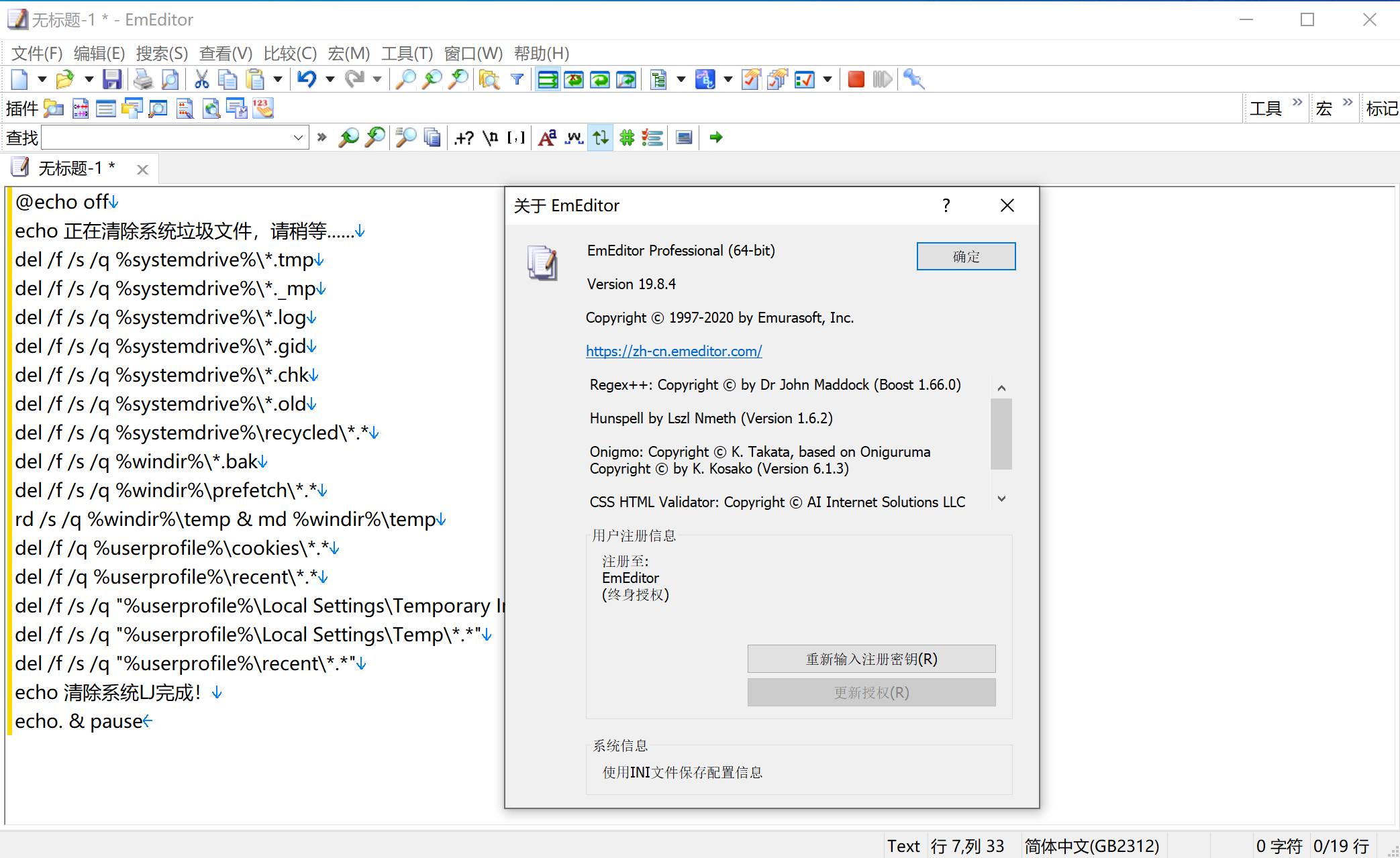Create a new file with the New icon
Screen dimensions: 1400x858
(x=19, y=80)
